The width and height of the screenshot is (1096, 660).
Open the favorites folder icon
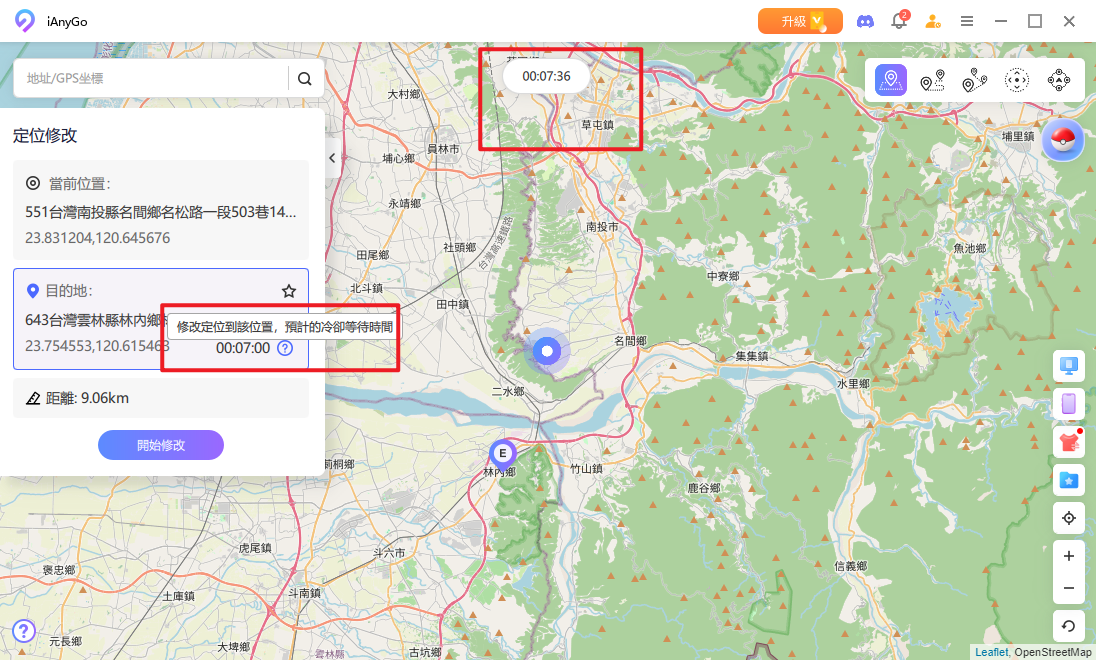coord(1069,480)
